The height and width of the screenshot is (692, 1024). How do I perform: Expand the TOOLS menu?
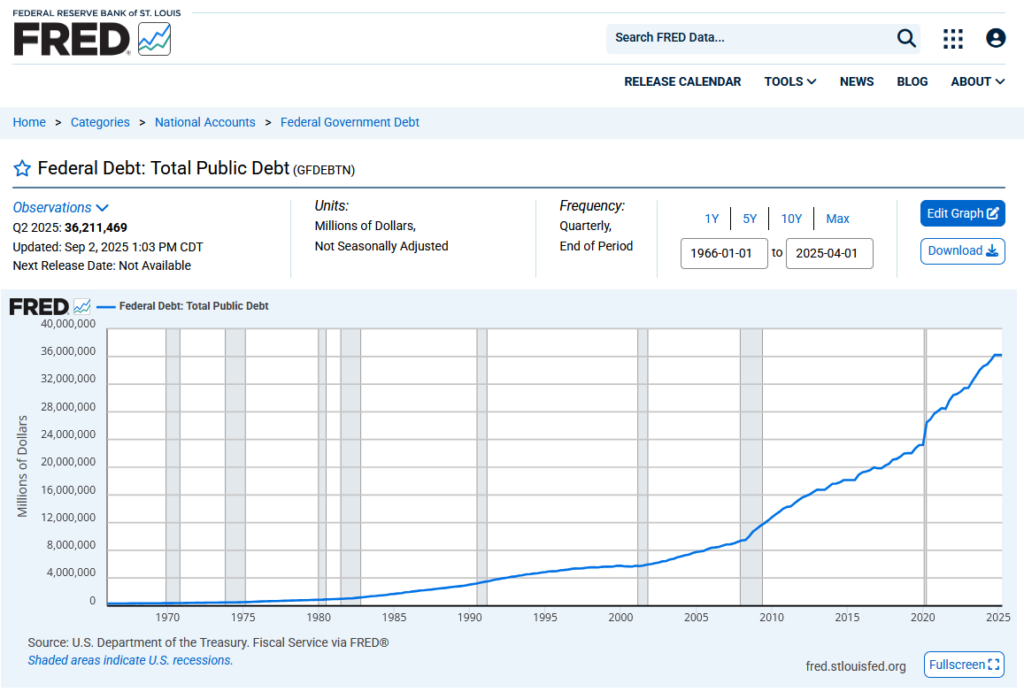click(x=790, y=82)
